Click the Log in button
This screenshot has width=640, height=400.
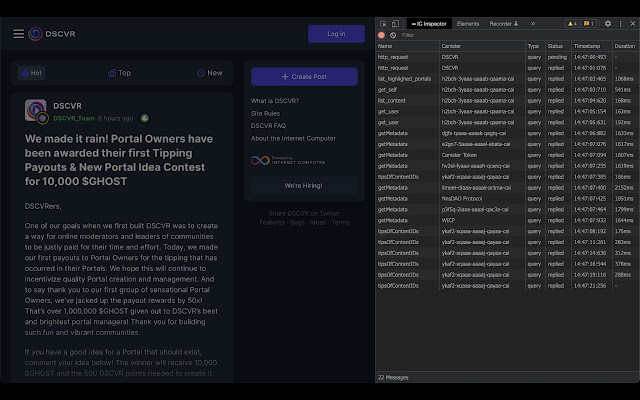tap(336, 34)
